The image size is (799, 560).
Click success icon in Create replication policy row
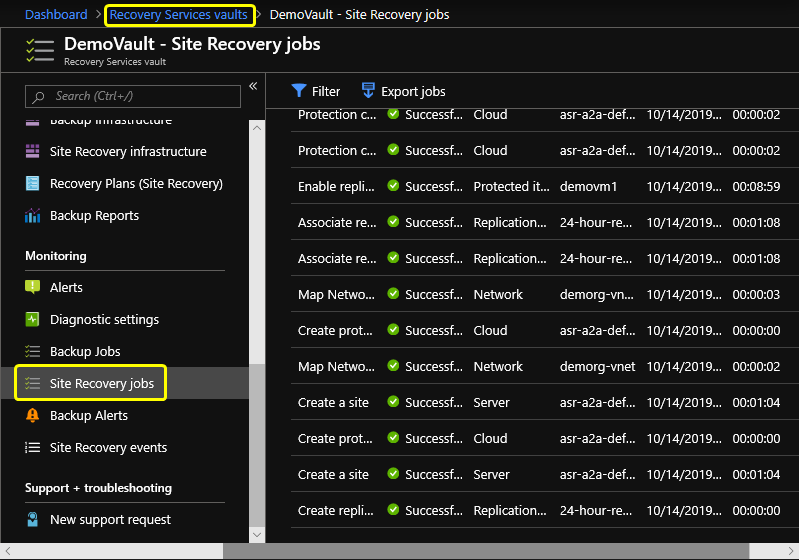tap(393, 510)
